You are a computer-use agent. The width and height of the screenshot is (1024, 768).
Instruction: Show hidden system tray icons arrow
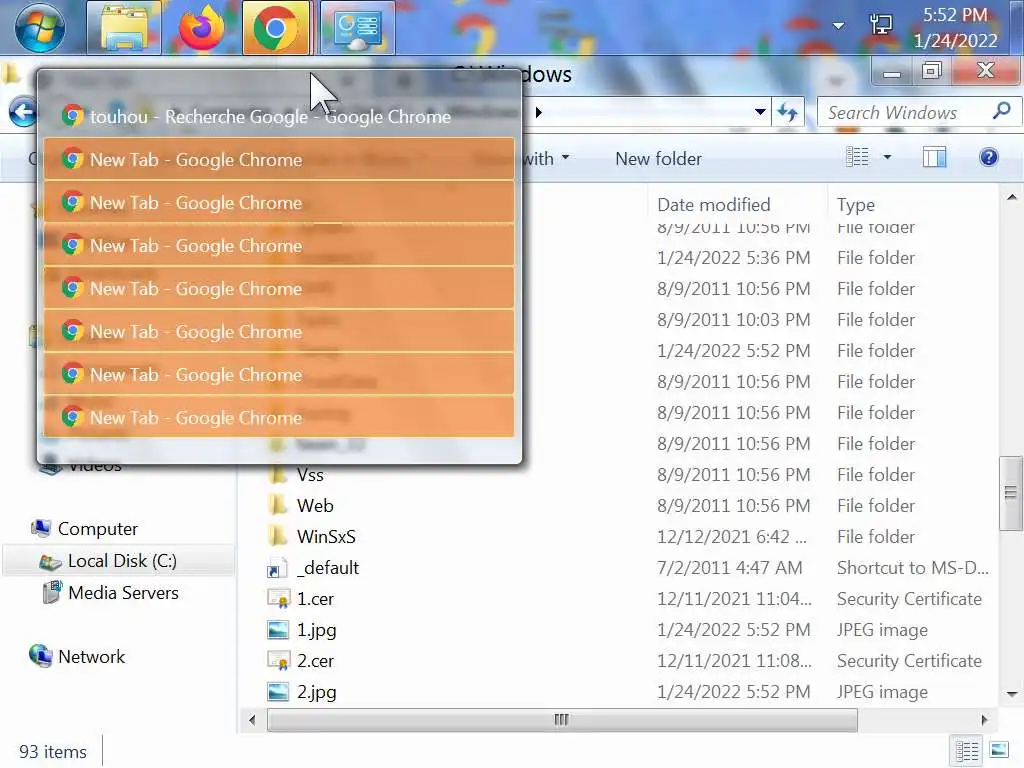pos(839,26)
